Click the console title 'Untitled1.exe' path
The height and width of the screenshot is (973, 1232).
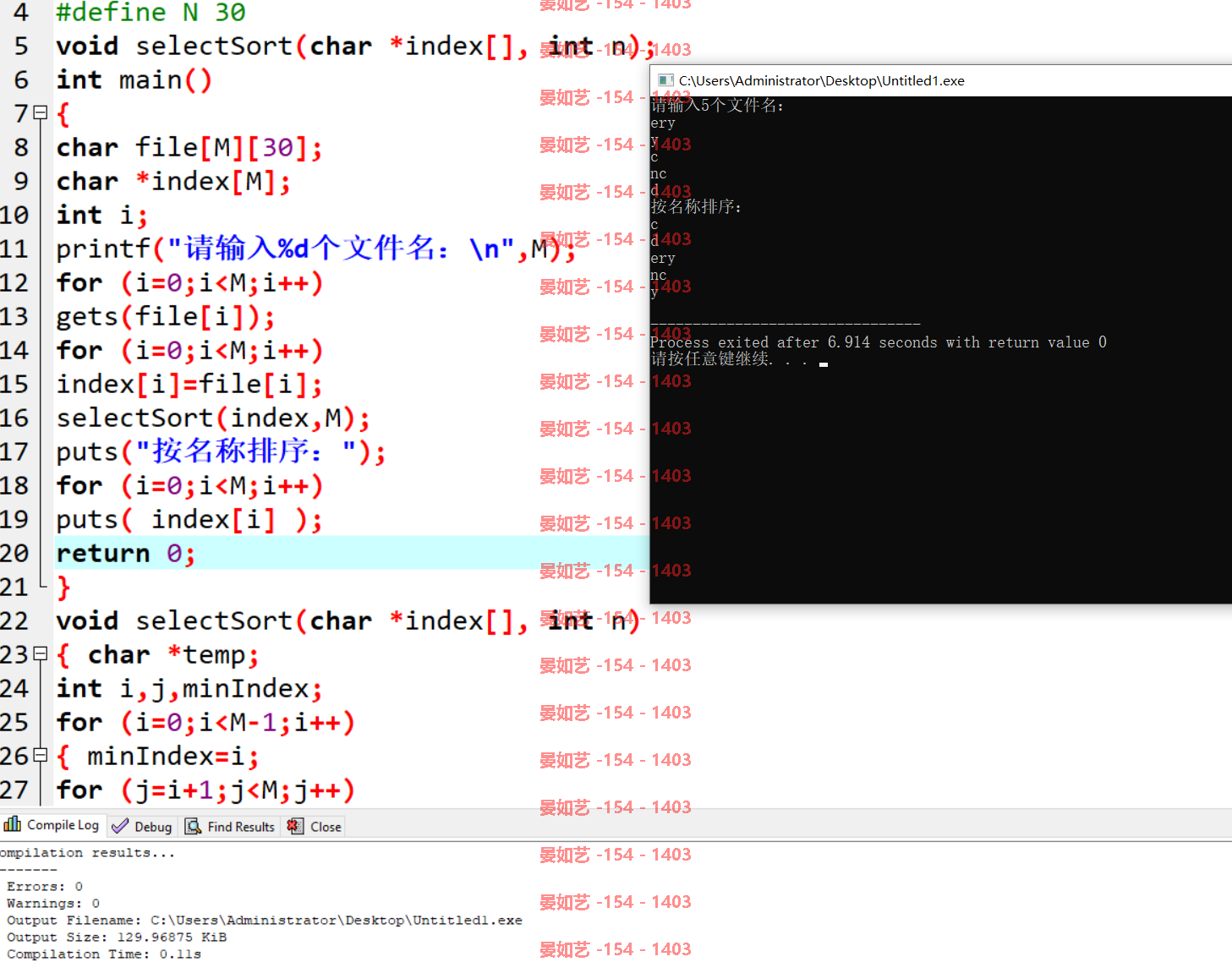(x=822, y=80)
